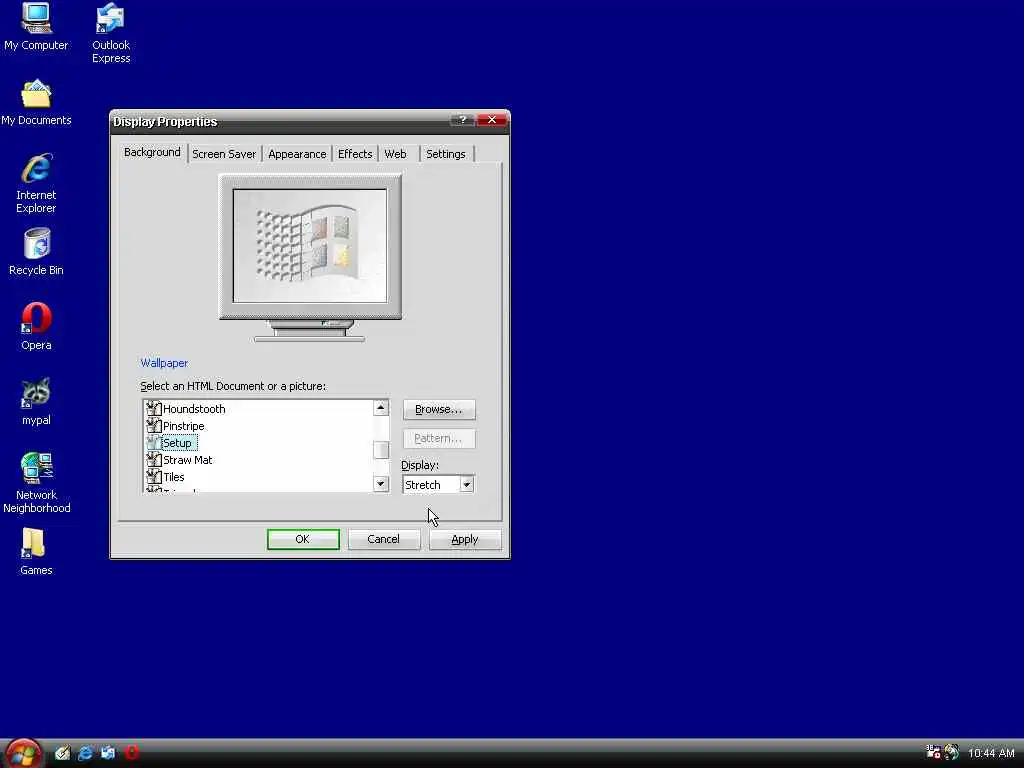Viewport: 1024px width, 768px height.
Task: Select the Opera desktop shortcut
Action: pyautogui.click(x=36, y=327)
